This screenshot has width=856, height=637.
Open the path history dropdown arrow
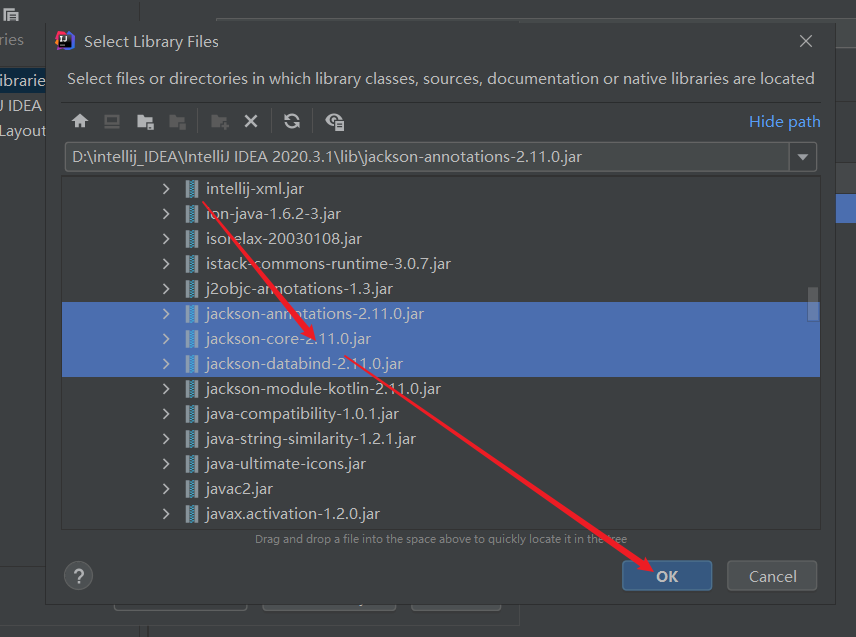click(802, 157)
